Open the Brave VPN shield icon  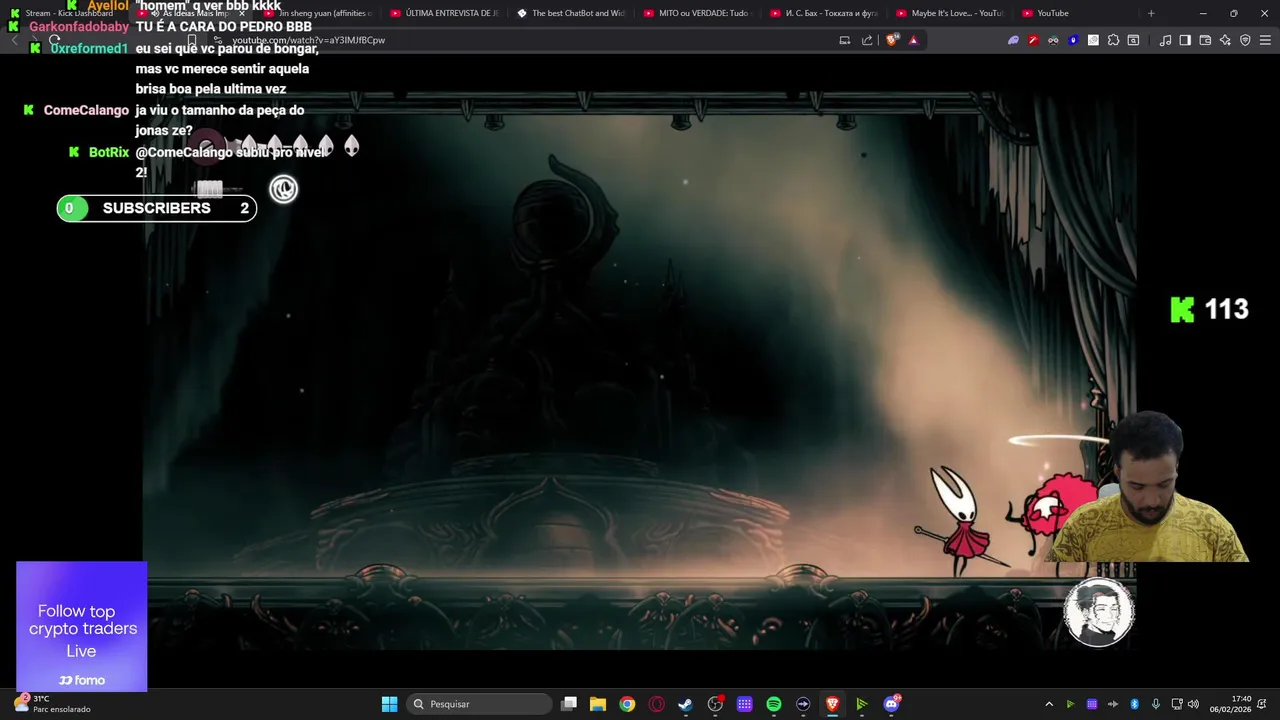click(1245, 40)
